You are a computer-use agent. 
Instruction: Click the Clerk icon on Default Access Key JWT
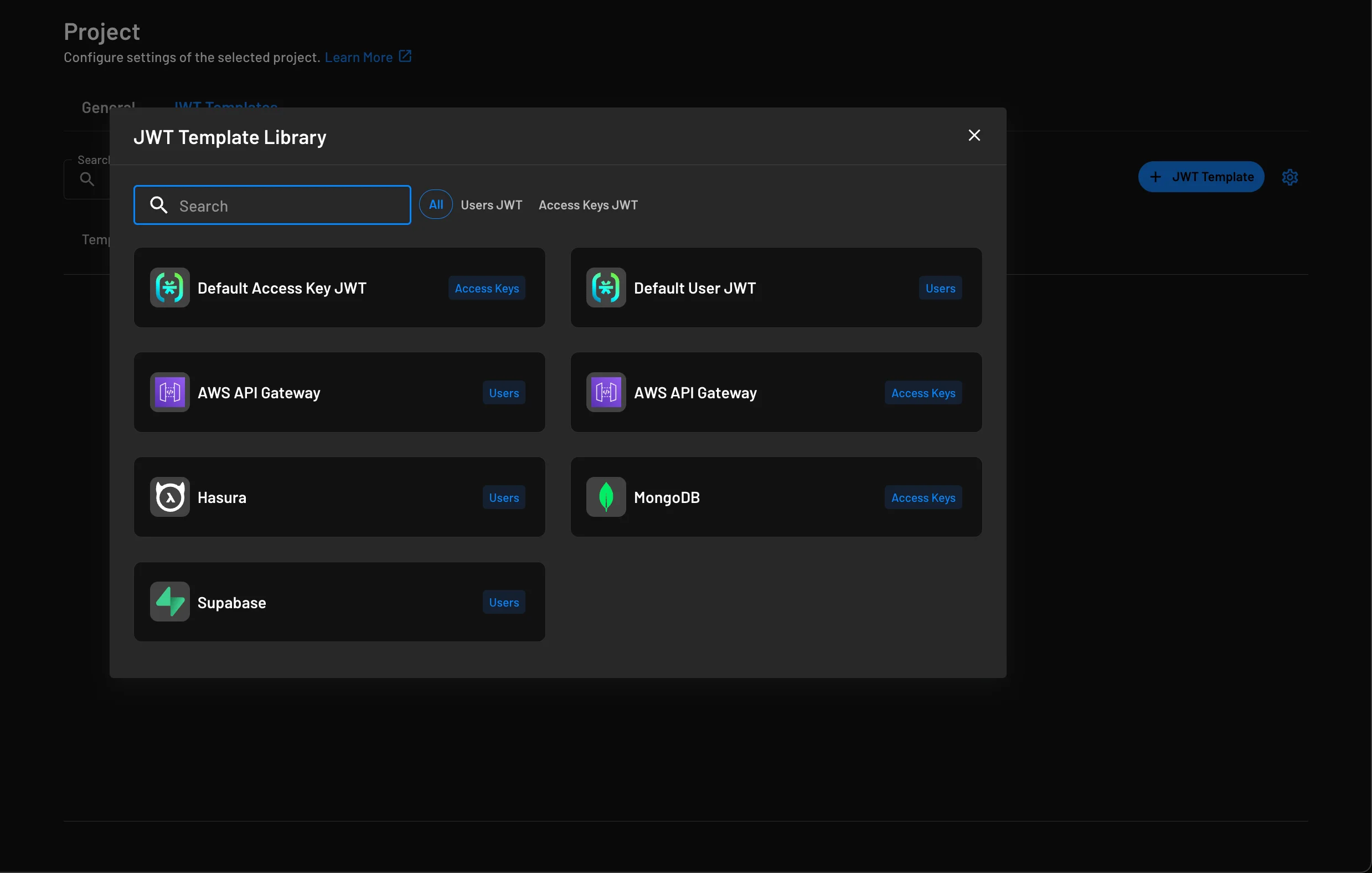coord(169,287)
